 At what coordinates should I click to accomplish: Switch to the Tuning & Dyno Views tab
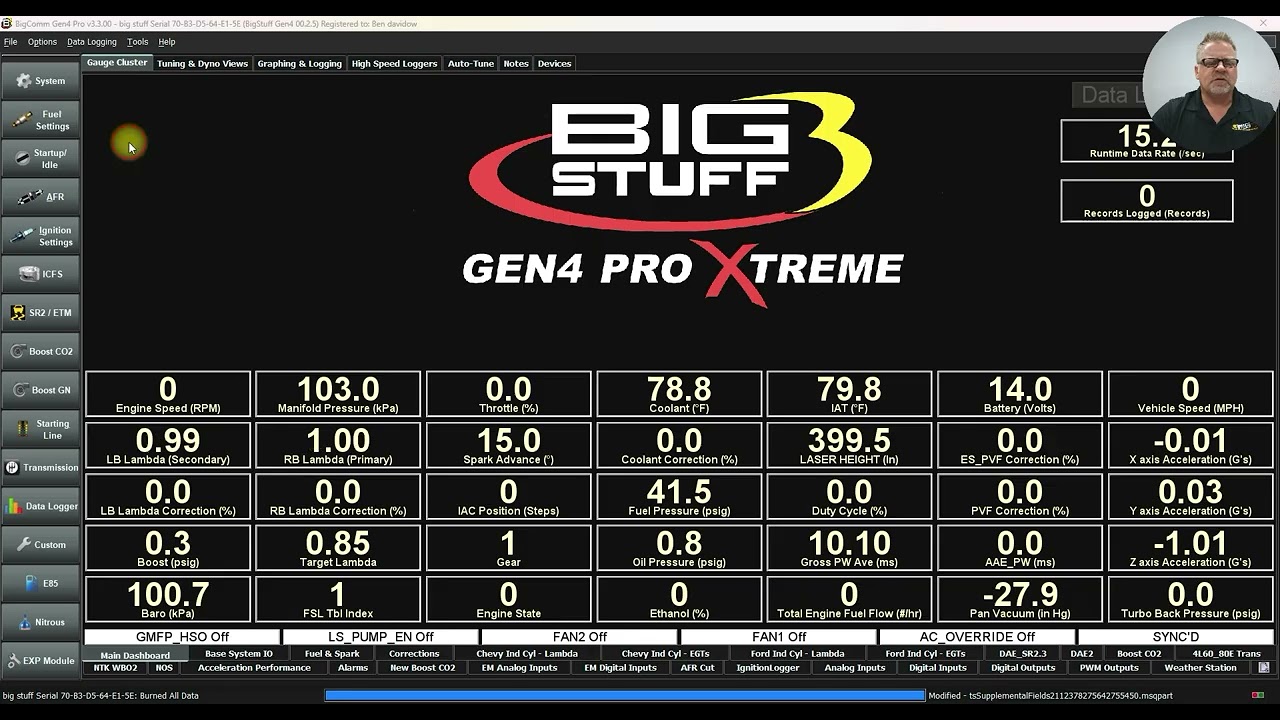pyautogui.click(x=202, y=63)
